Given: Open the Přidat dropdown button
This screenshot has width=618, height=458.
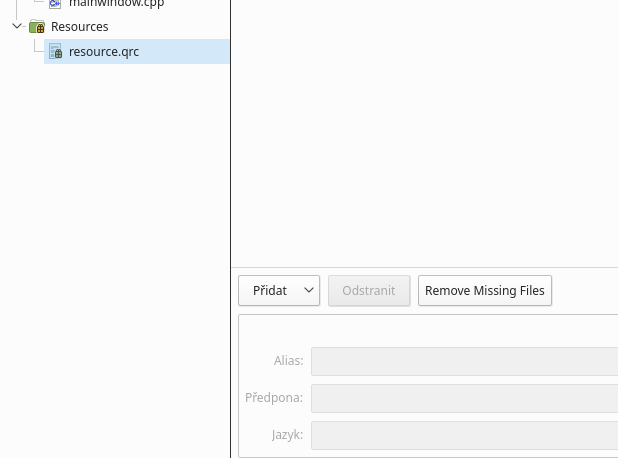Looking at the screenshot, I should 279,290.
